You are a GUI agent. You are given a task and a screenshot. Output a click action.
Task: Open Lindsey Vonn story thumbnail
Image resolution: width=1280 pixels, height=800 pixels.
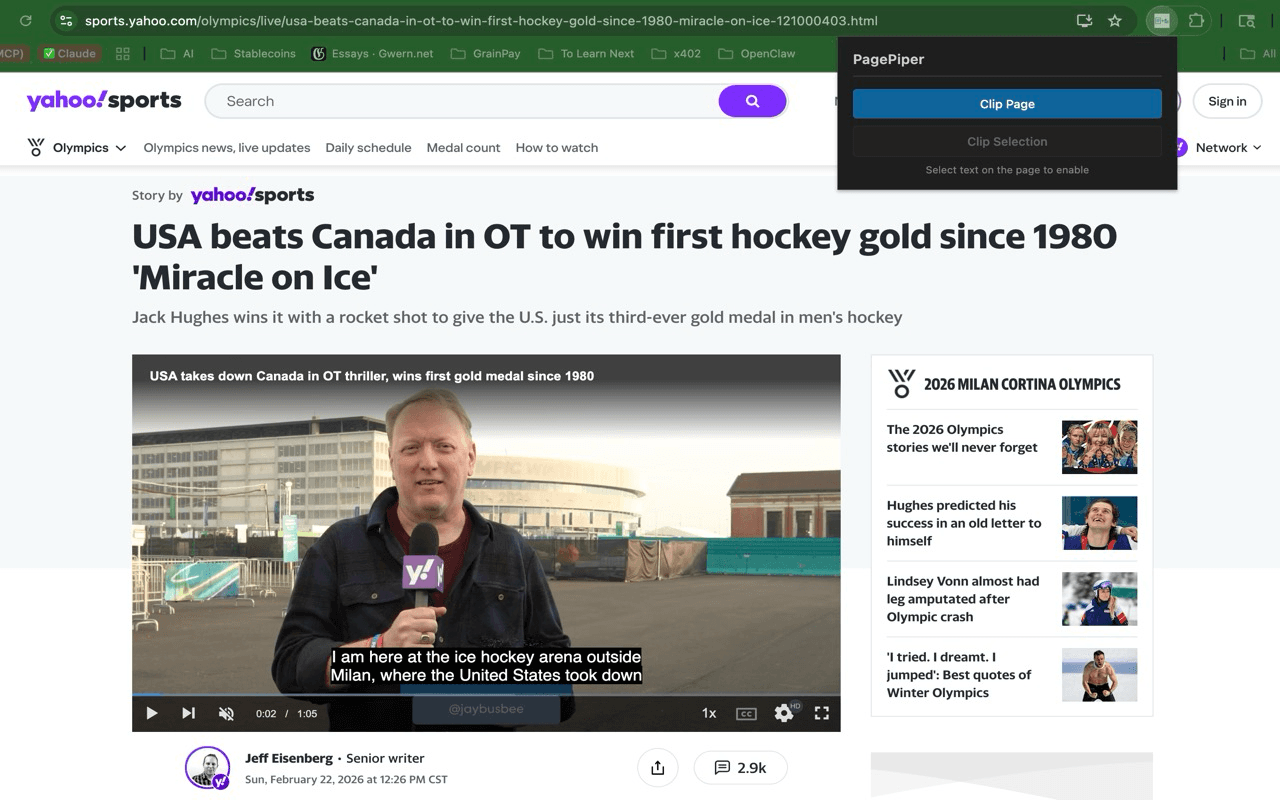(x=1099, y=599)
